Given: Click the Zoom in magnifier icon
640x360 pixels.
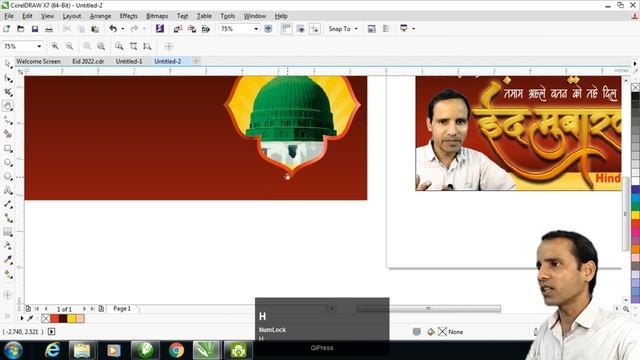Looking at the screenshot, I should 55,47.
